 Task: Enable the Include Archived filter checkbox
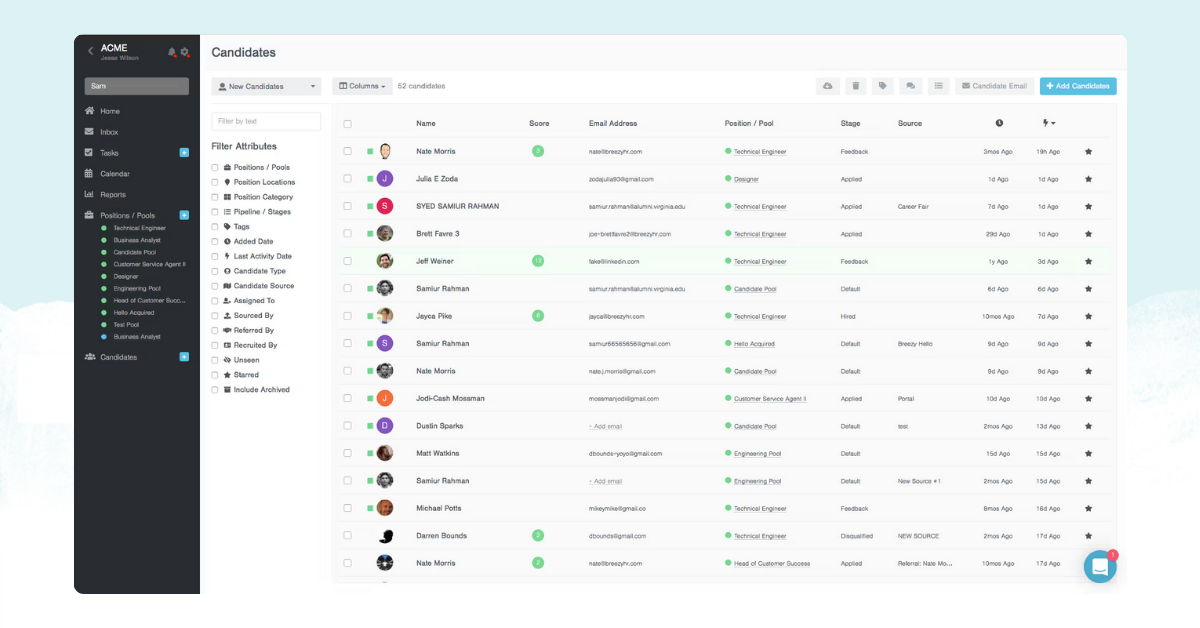215,390
